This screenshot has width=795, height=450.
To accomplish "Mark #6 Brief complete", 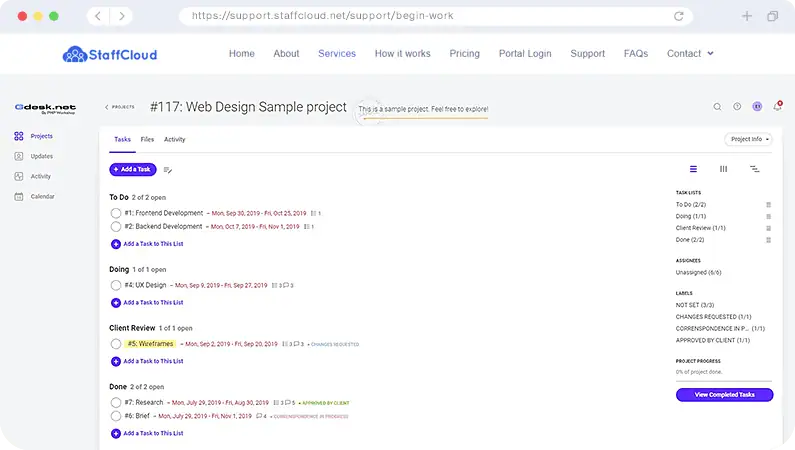I will [x=116, y=416].
